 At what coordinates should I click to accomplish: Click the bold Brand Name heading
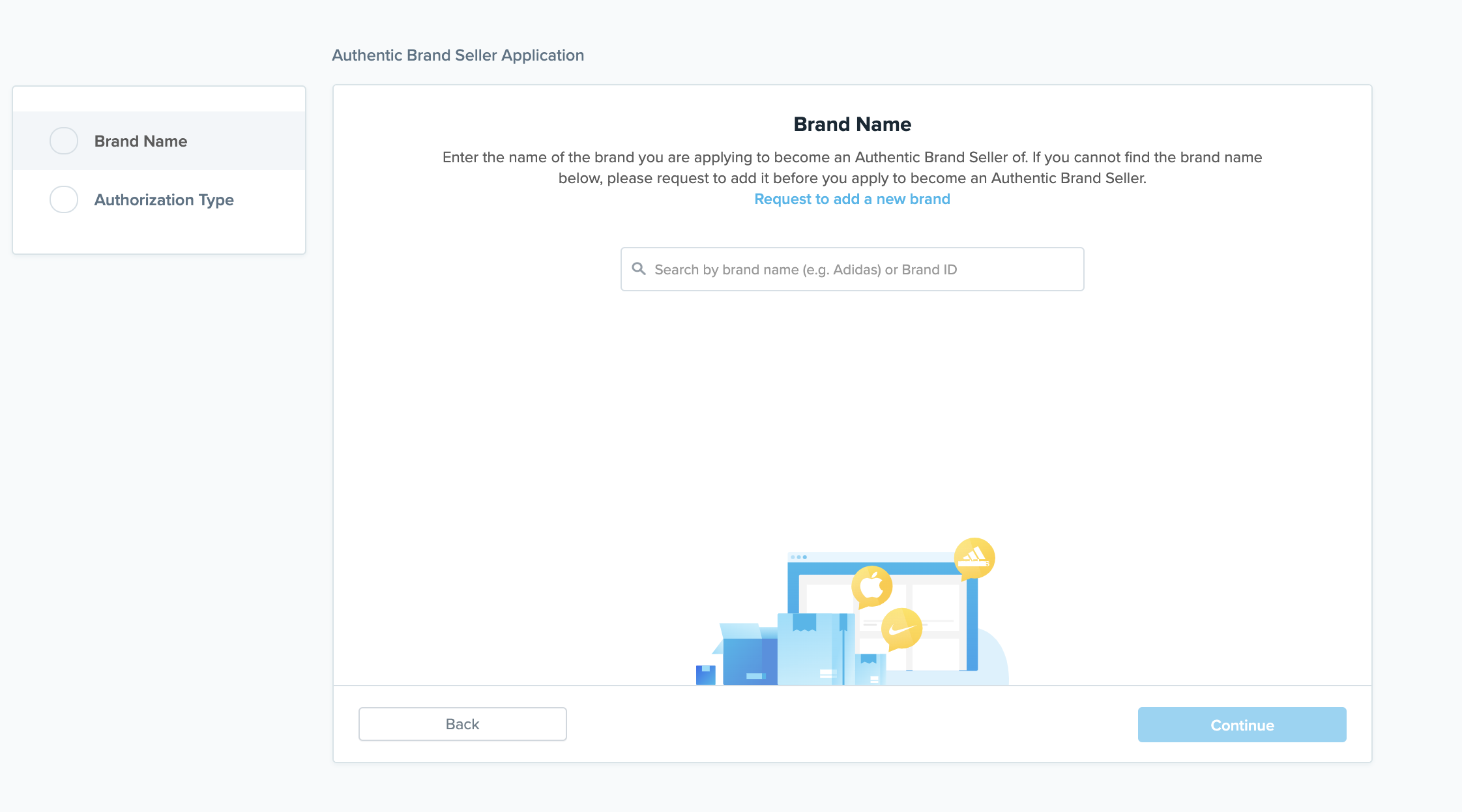coord(852,124)
